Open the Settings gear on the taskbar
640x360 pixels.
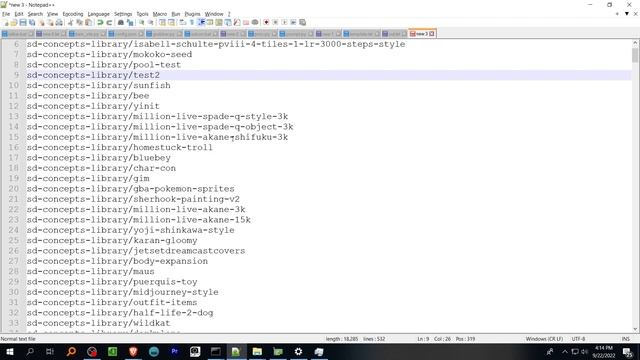tap(298, 351)
